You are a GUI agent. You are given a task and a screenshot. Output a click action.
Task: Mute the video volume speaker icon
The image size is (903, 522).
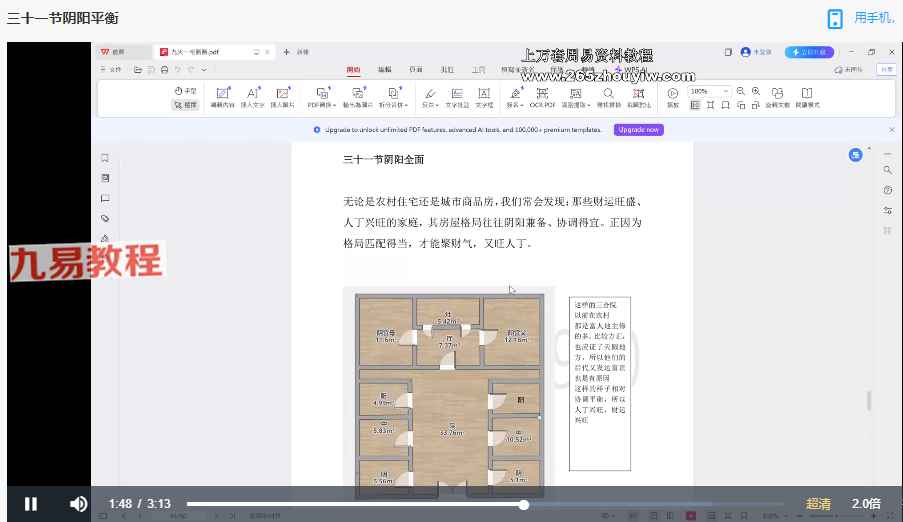78,504
